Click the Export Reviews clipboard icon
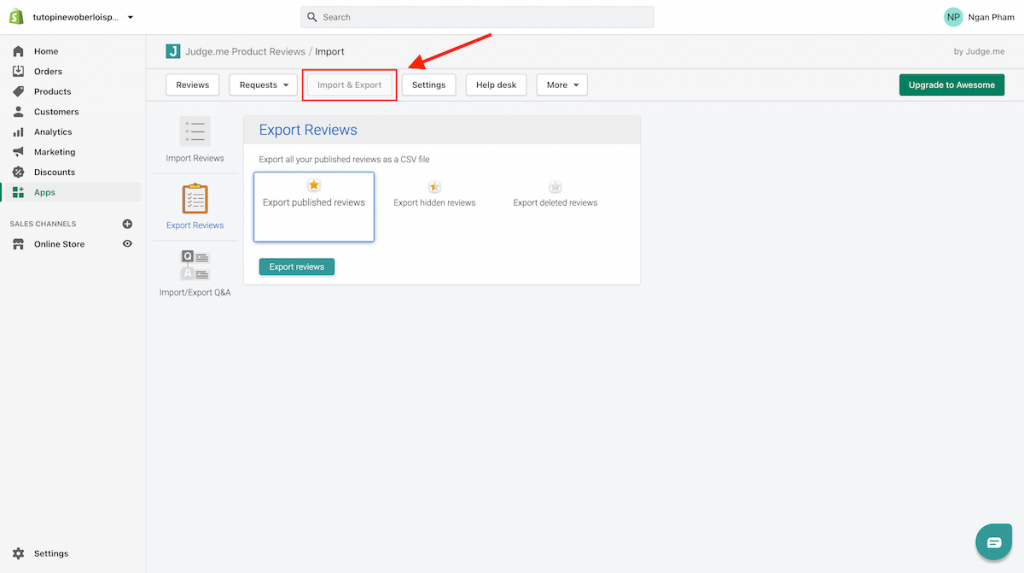Screen dimensions: 1024x573 point(195,199)
